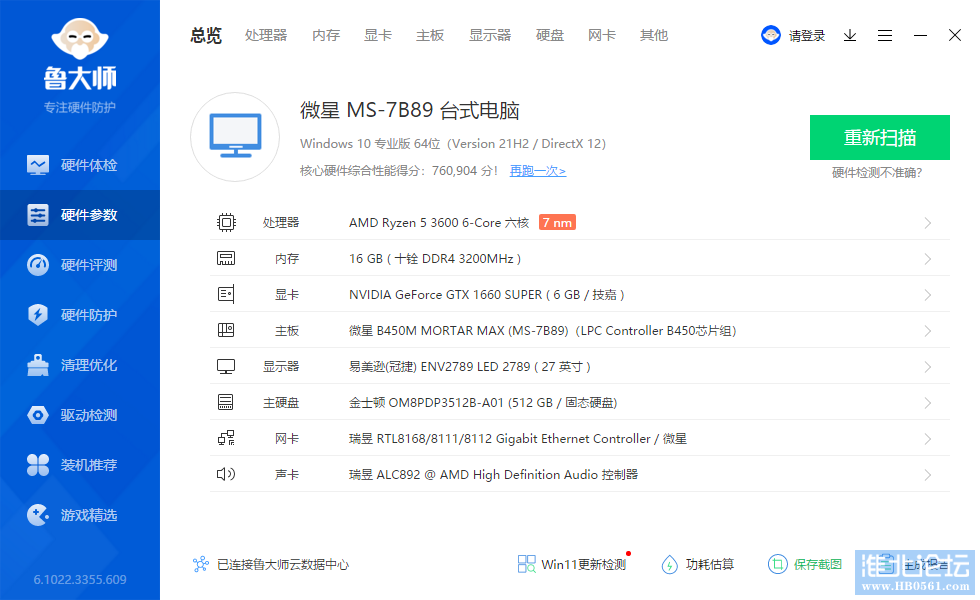Expand the 内存 row chevron

pyautogui.click(x=928, y=259)
